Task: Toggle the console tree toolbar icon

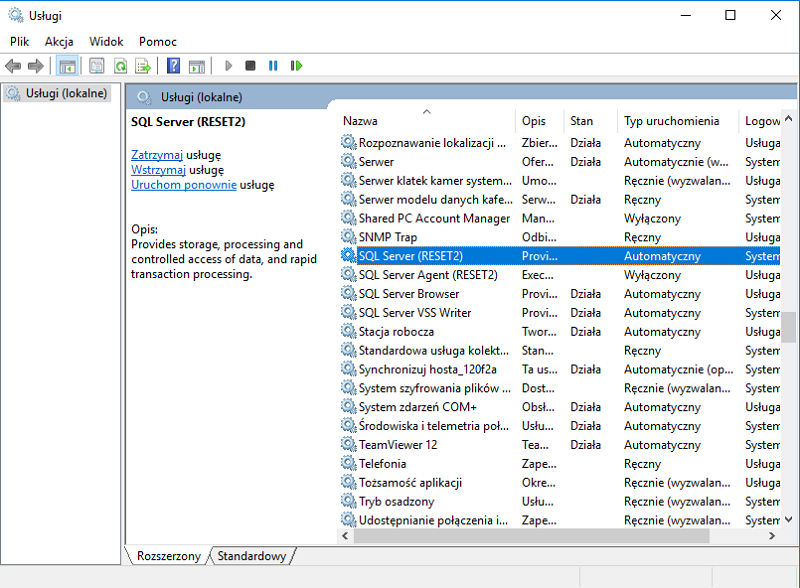Action: 67,66
